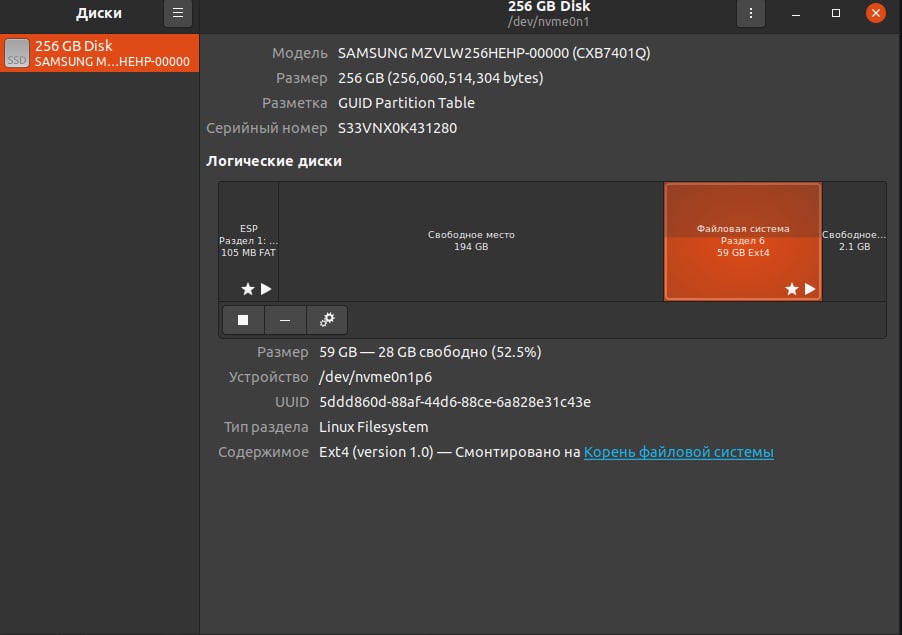902x635 pixels.
Task: Click the play triangle on ESP partition
Action: tap(266, 289)
